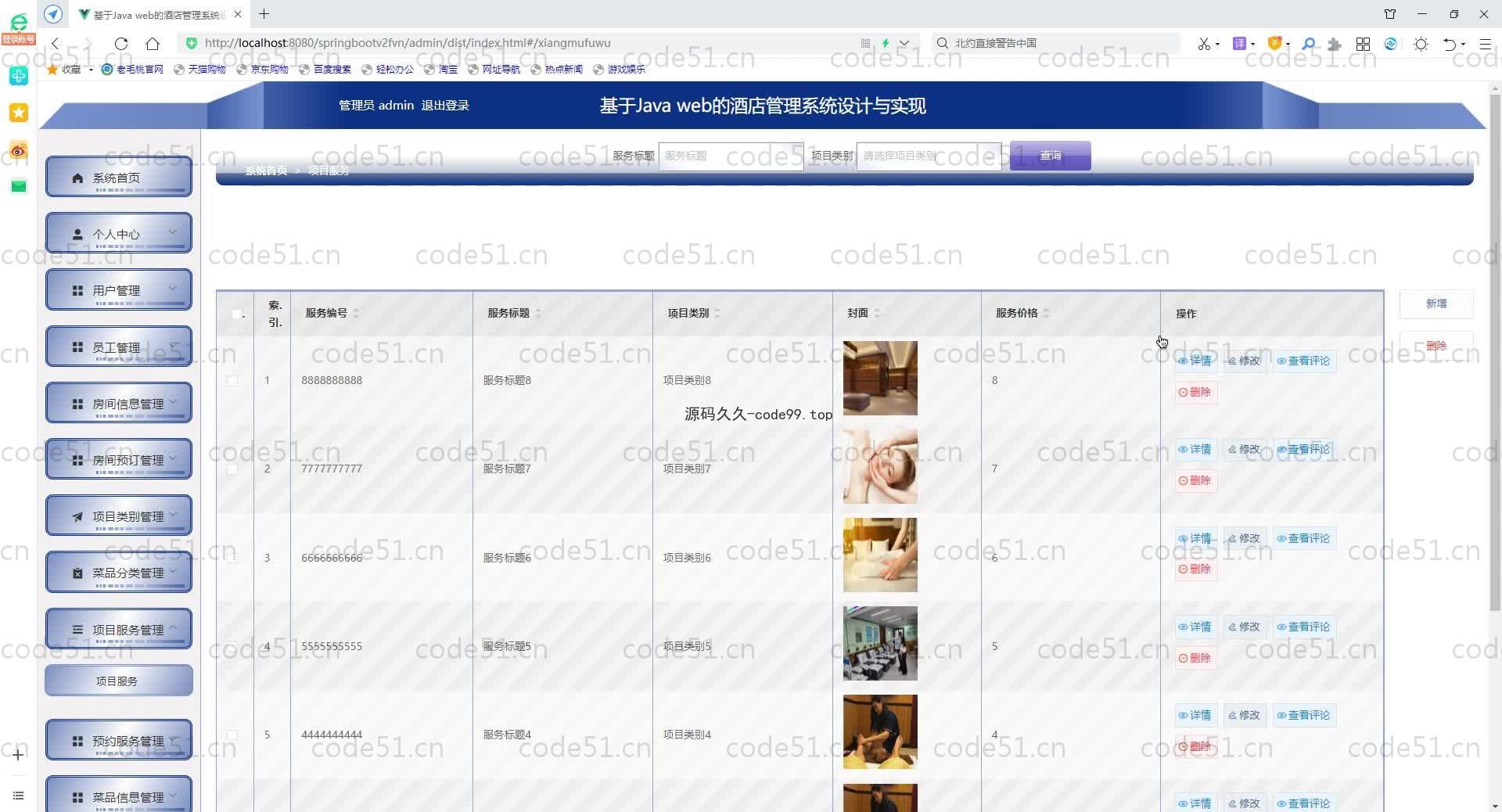Click the 新增 button
Screen dimensions: 1502x812
click(x=1436, y=304)
